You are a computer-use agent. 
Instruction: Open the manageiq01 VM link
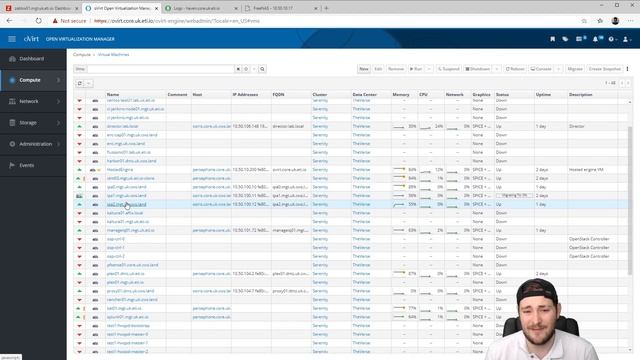click(131, 230)
